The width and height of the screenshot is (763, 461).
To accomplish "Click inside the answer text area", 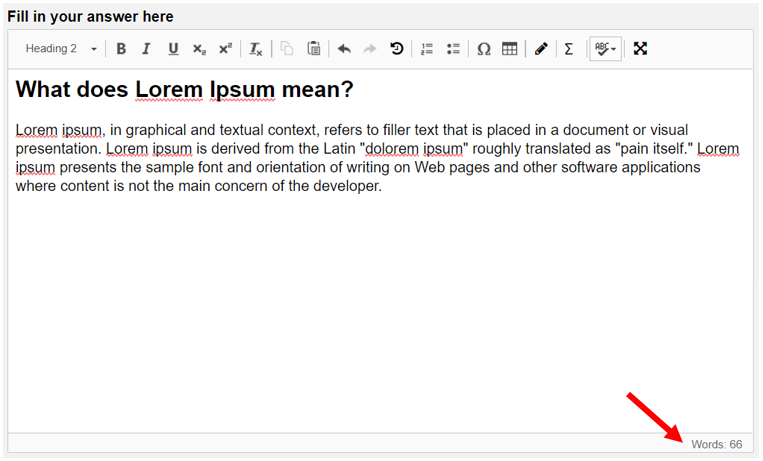I will click(x=380, y=251).
